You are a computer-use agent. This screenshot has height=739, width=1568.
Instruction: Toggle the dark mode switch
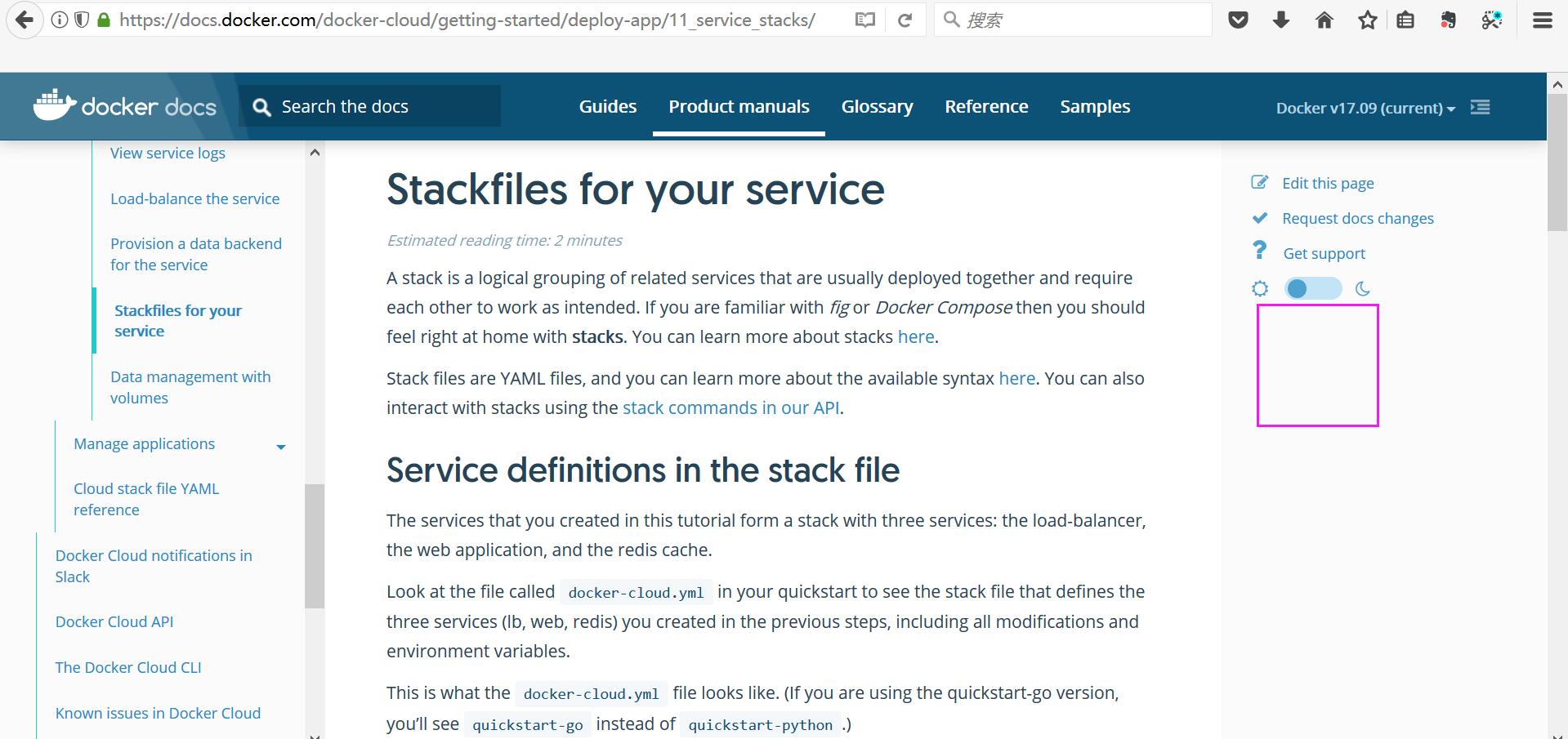coord(1313,287)
